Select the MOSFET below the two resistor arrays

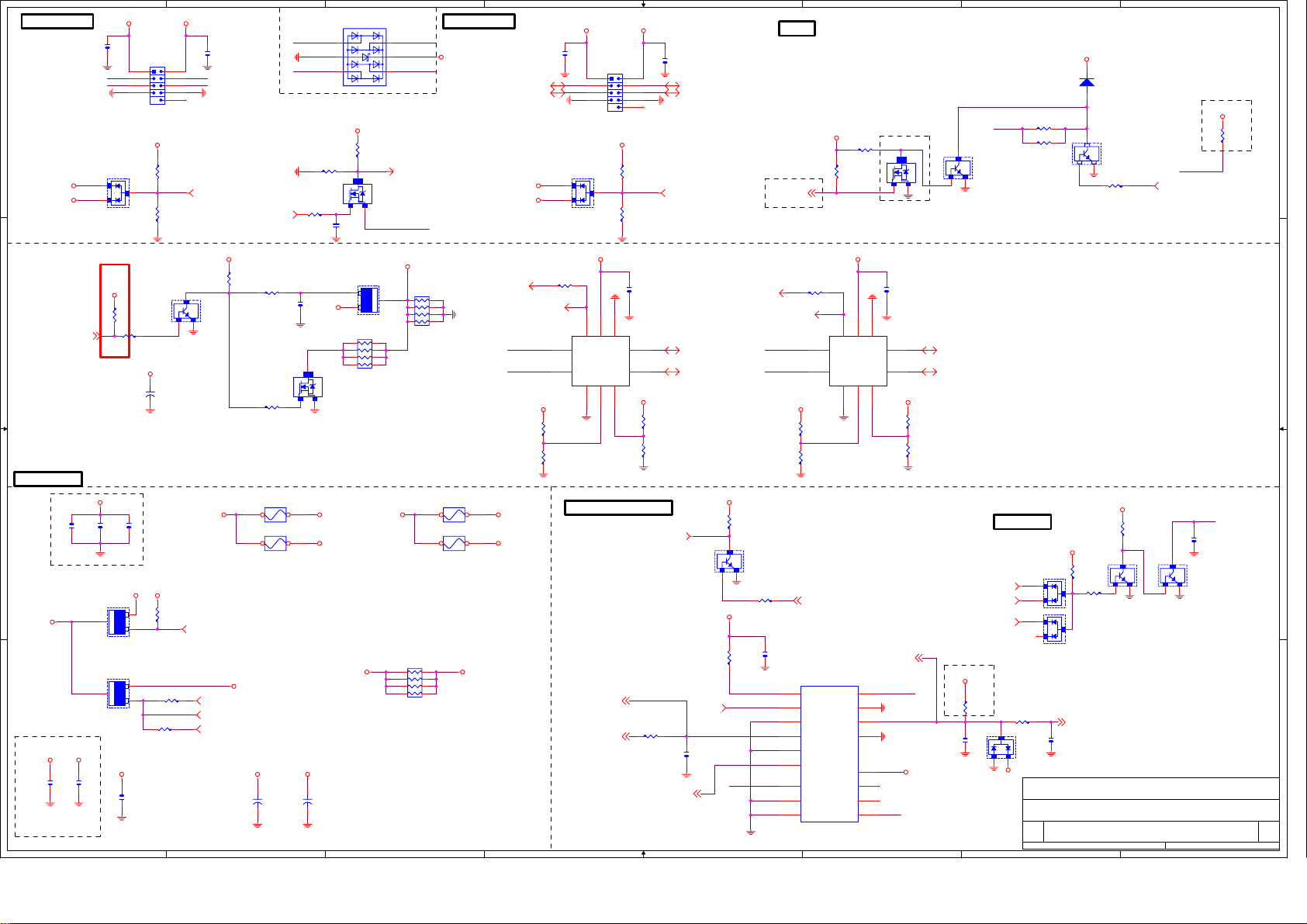(x=308, y=386)
